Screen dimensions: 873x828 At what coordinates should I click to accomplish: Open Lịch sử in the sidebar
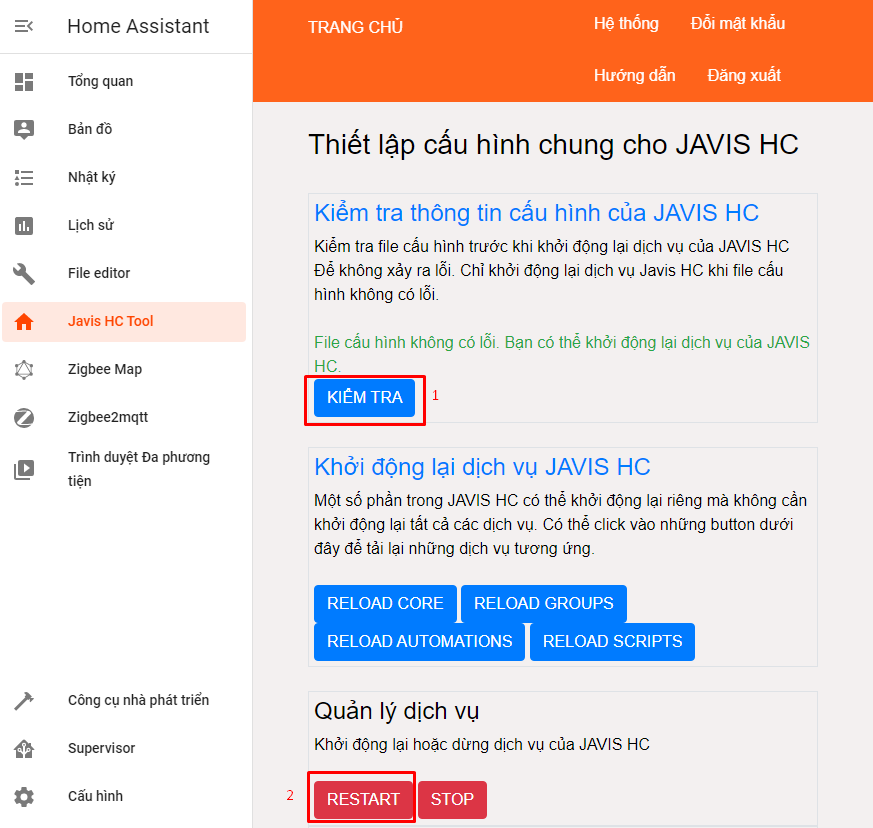(124, 226)
